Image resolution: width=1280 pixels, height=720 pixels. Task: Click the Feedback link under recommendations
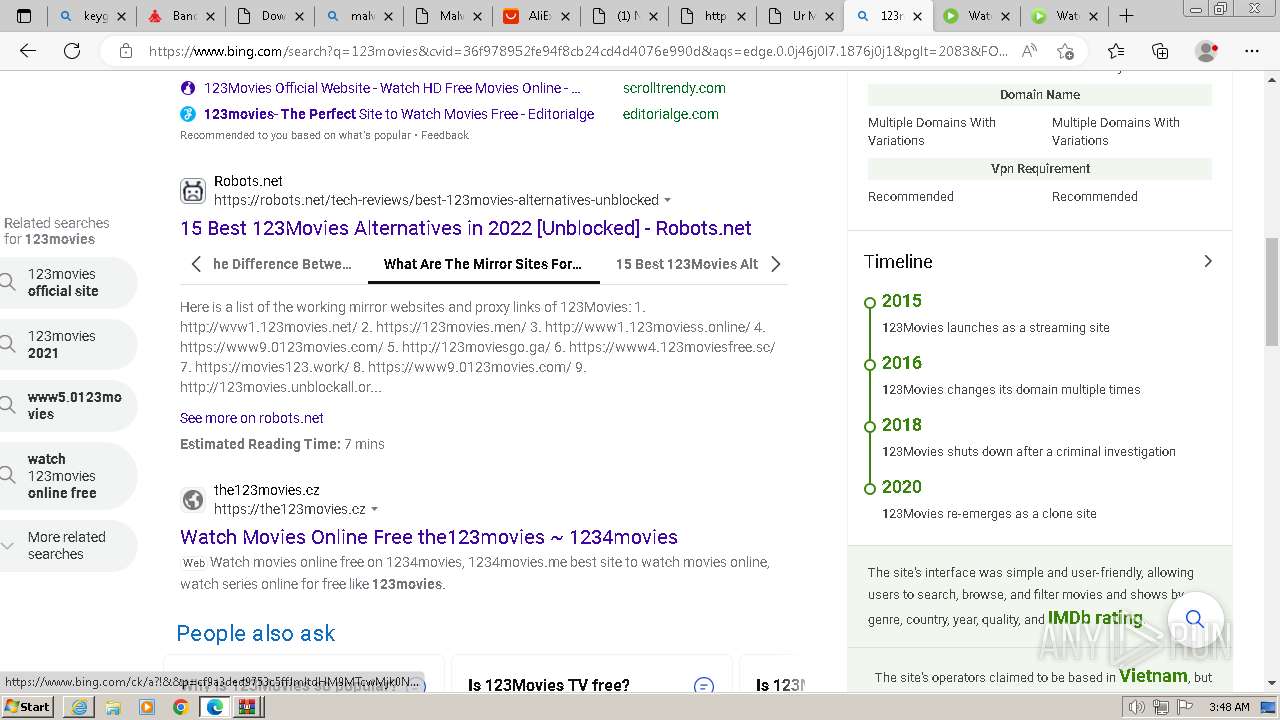444,135
